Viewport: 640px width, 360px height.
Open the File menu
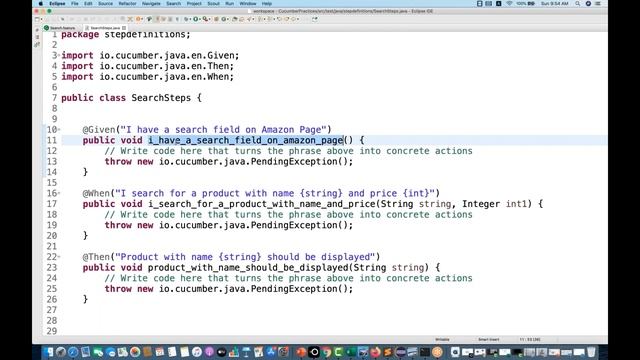75,3
